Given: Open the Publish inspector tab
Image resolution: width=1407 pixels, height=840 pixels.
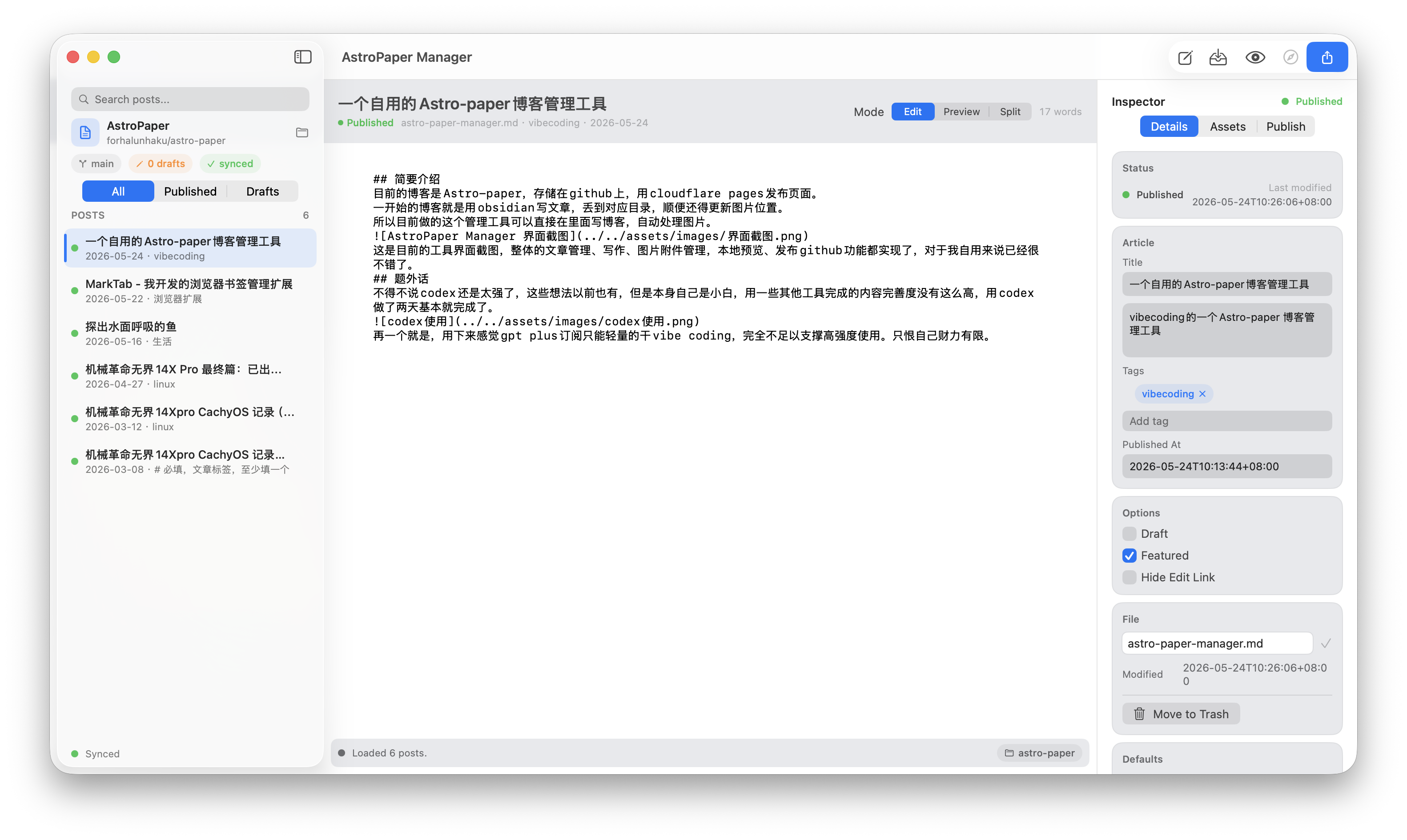Looking at the screenshot, I should (x=1285, y=127).
